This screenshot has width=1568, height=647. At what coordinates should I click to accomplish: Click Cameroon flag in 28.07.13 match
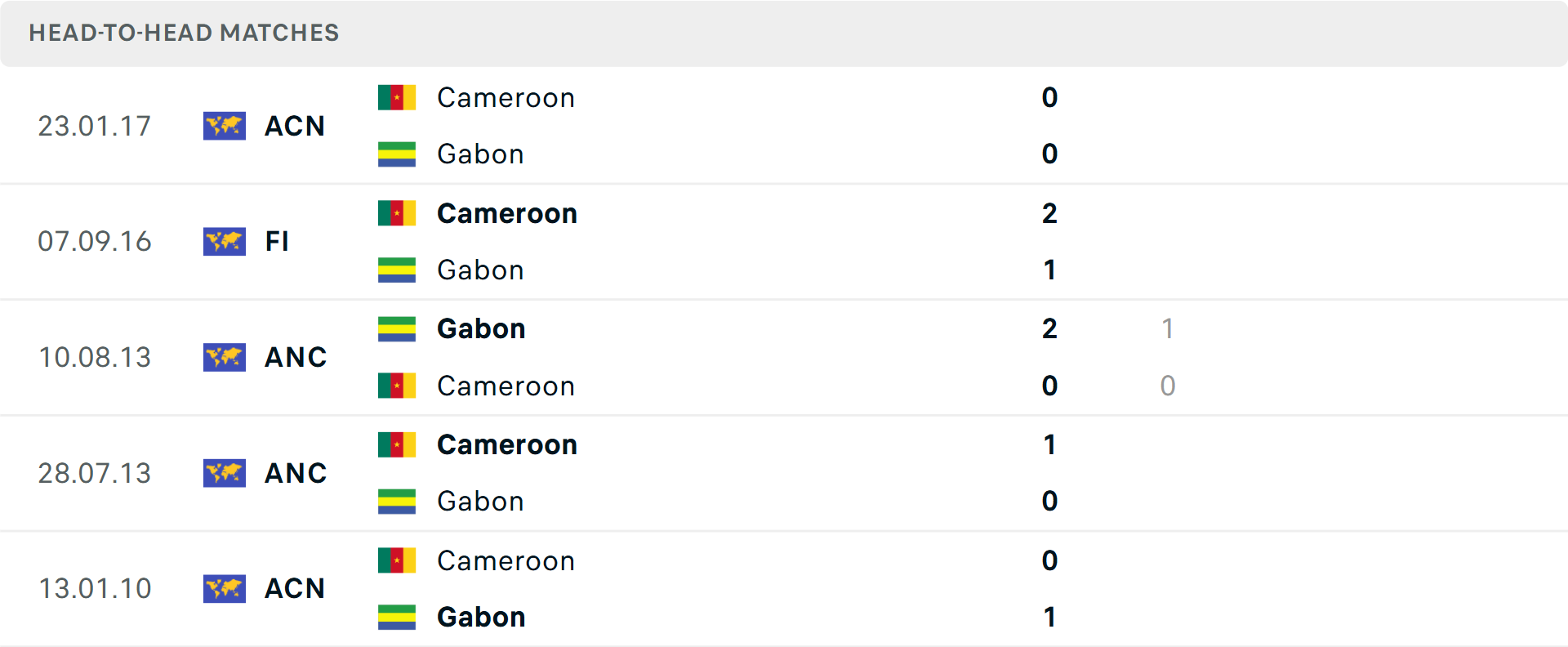pos(397,444)
